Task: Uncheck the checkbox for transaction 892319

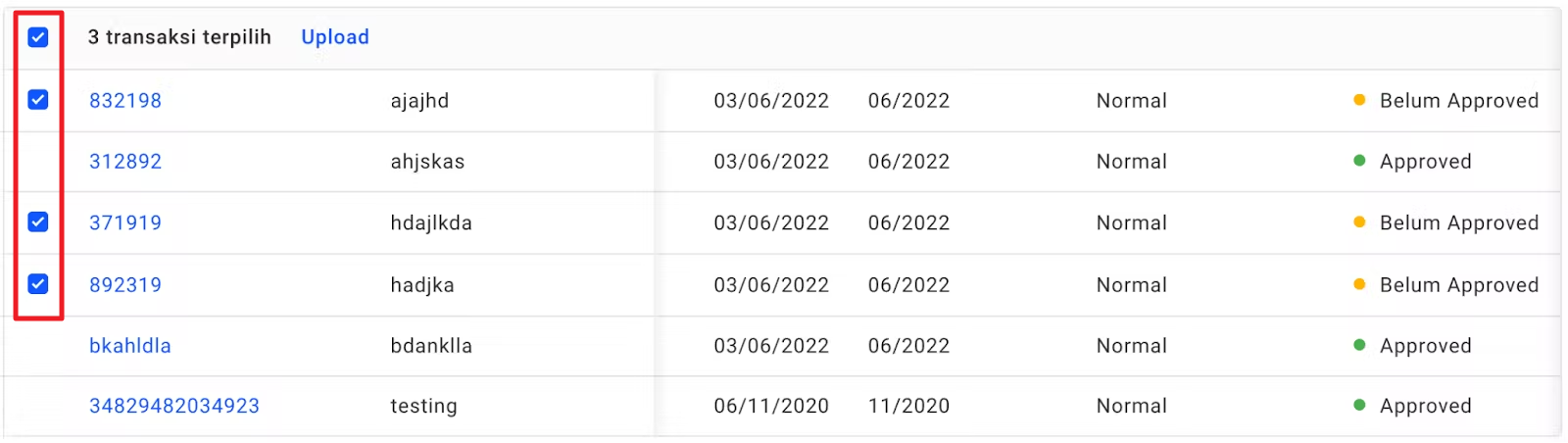Action: click(x=38, y=284)
